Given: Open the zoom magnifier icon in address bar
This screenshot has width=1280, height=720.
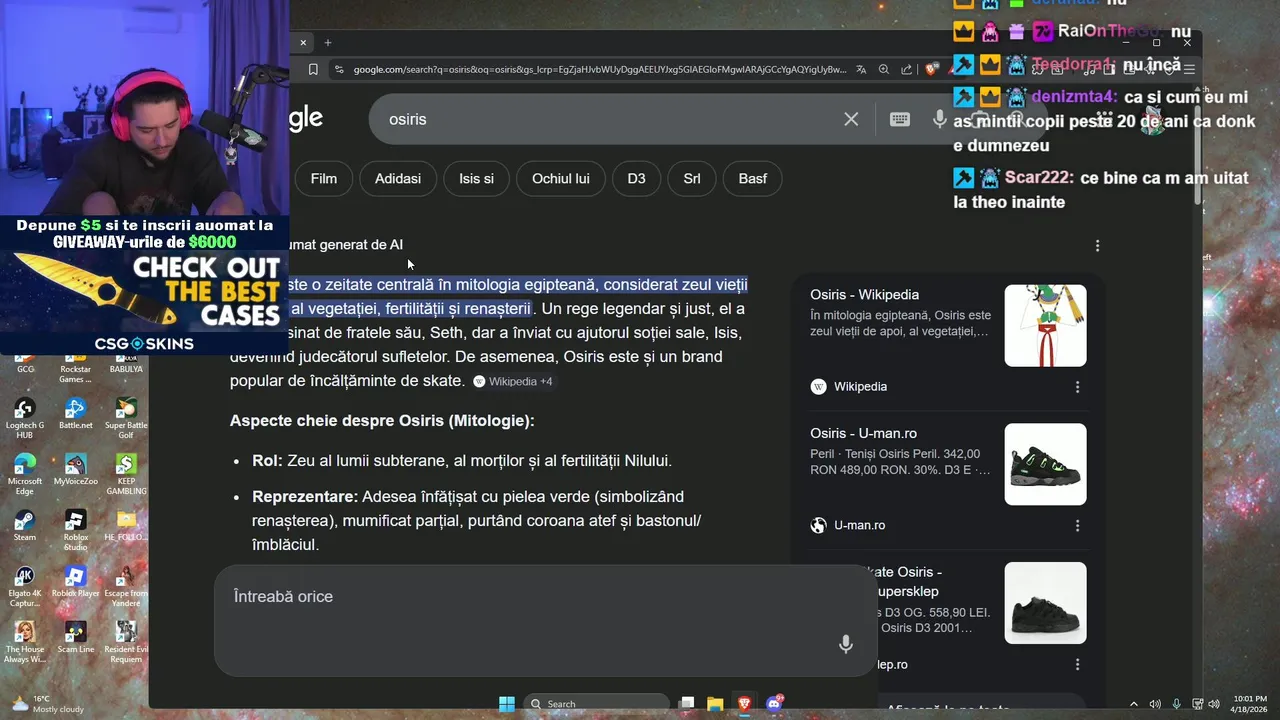Looking at the screenshot, I should [x=884, y=69].
